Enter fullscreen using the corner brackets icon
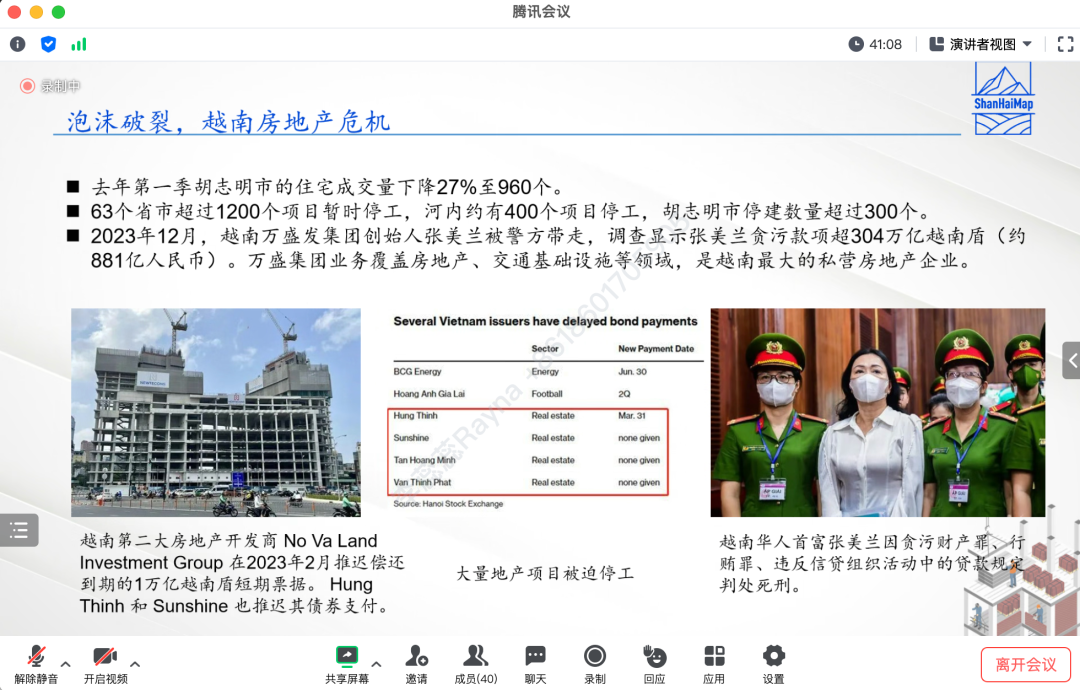 (x=1065, y=45)
